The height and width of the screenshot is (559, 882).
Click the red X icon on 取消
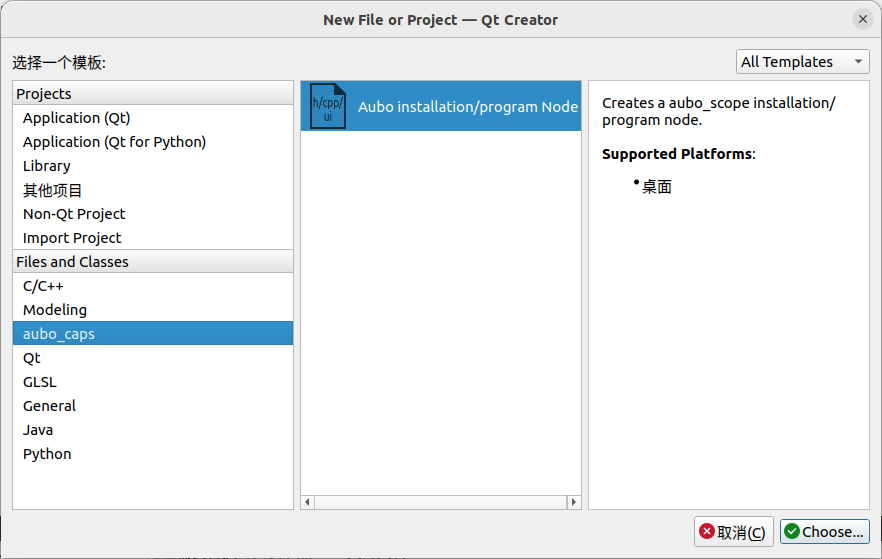pyautogui.click(x=706, y=531)
